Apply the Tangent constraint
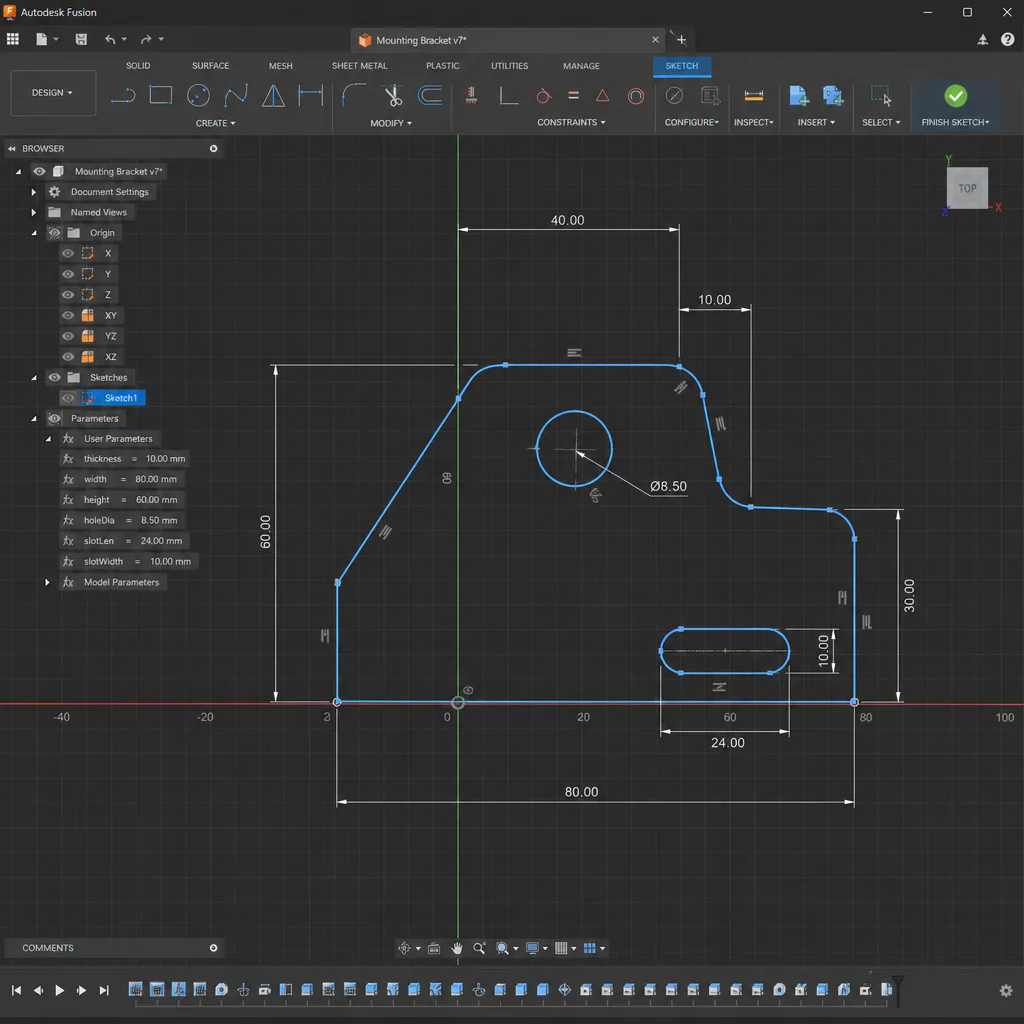 coord(543,96)
